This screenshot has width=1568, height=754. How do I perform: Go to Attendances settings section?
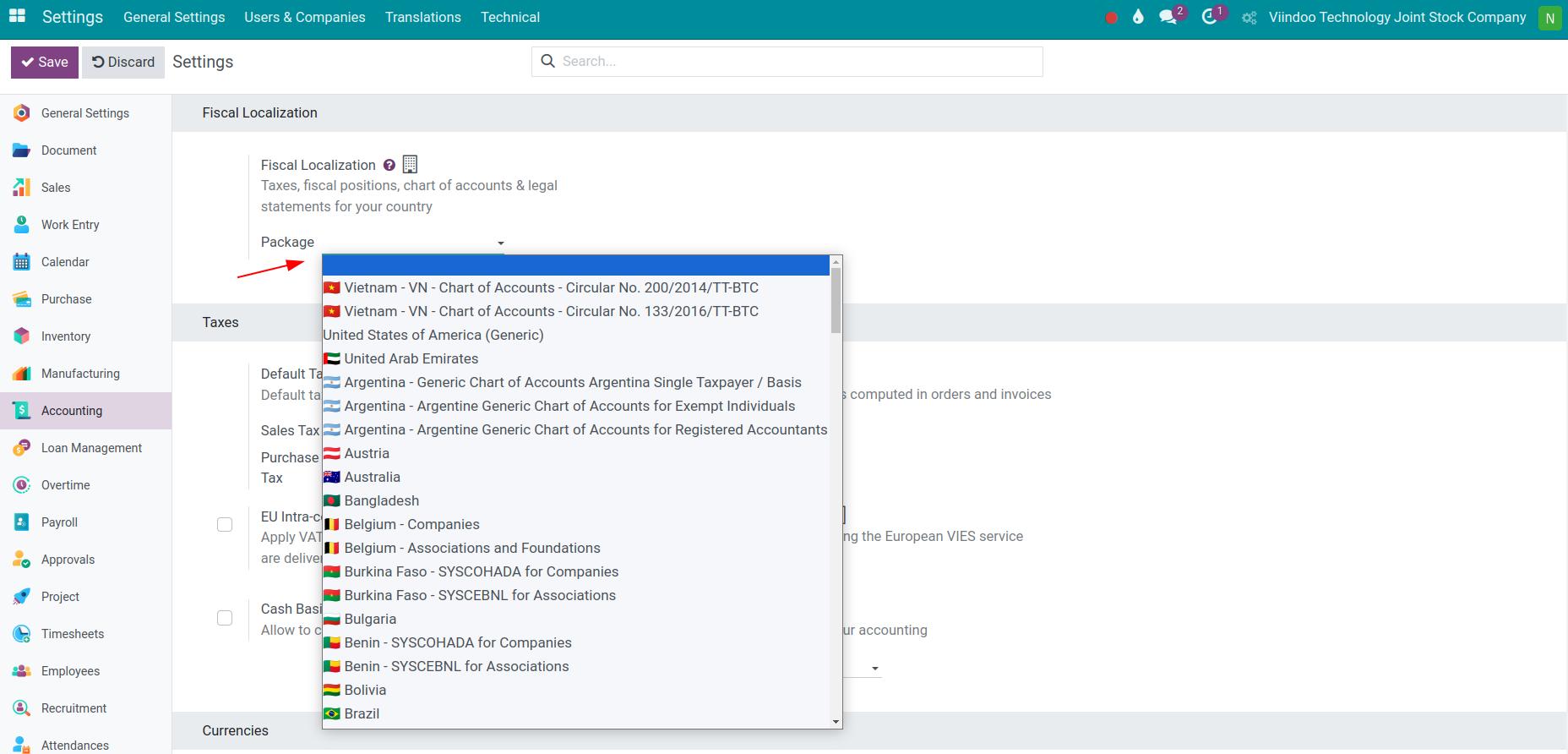tap(85, 744)
